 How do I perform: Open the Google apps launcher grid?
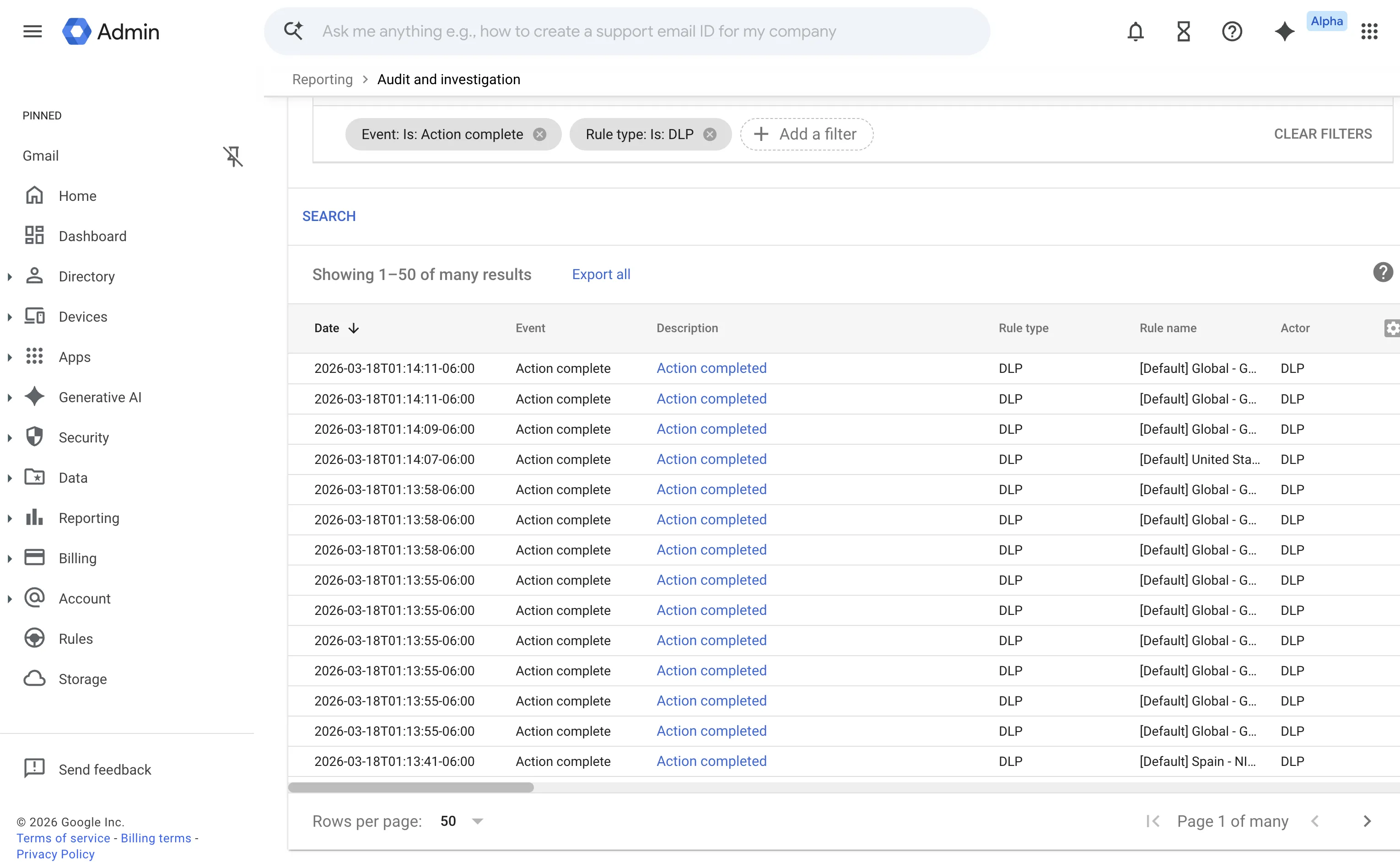tap(1370, 32)
